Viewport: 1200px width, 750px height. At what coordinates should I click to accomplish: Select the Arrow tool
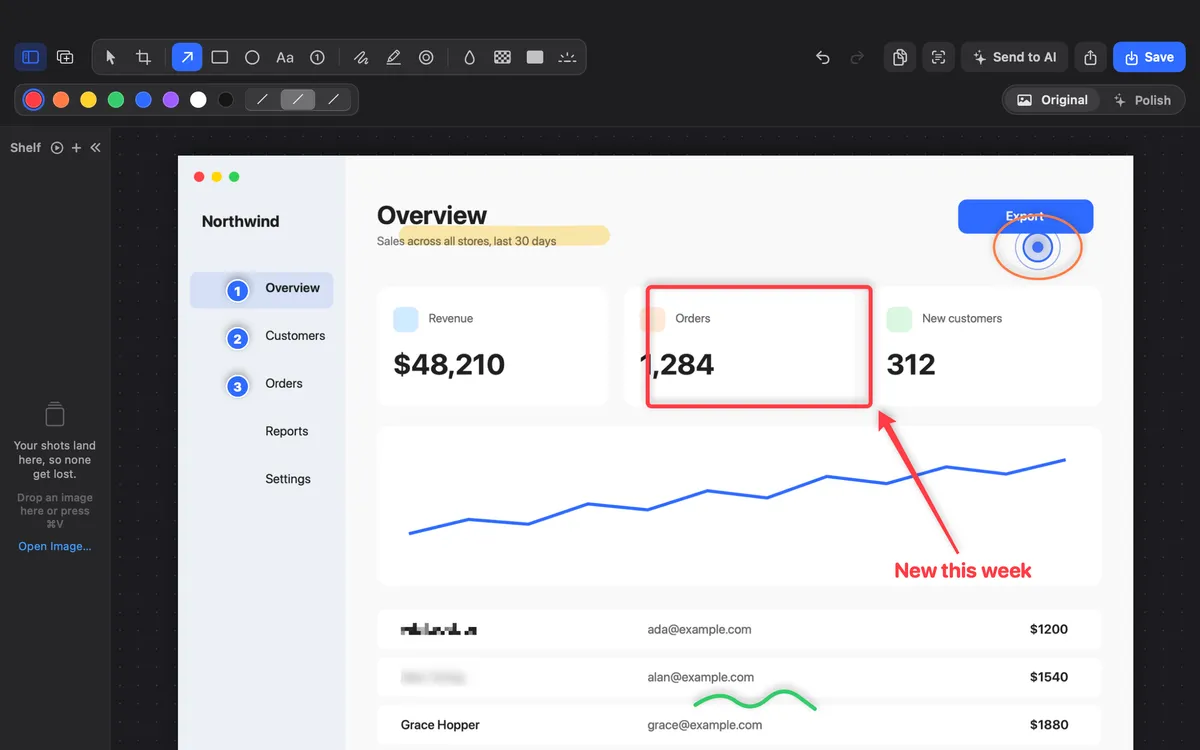tap(187, 57)
